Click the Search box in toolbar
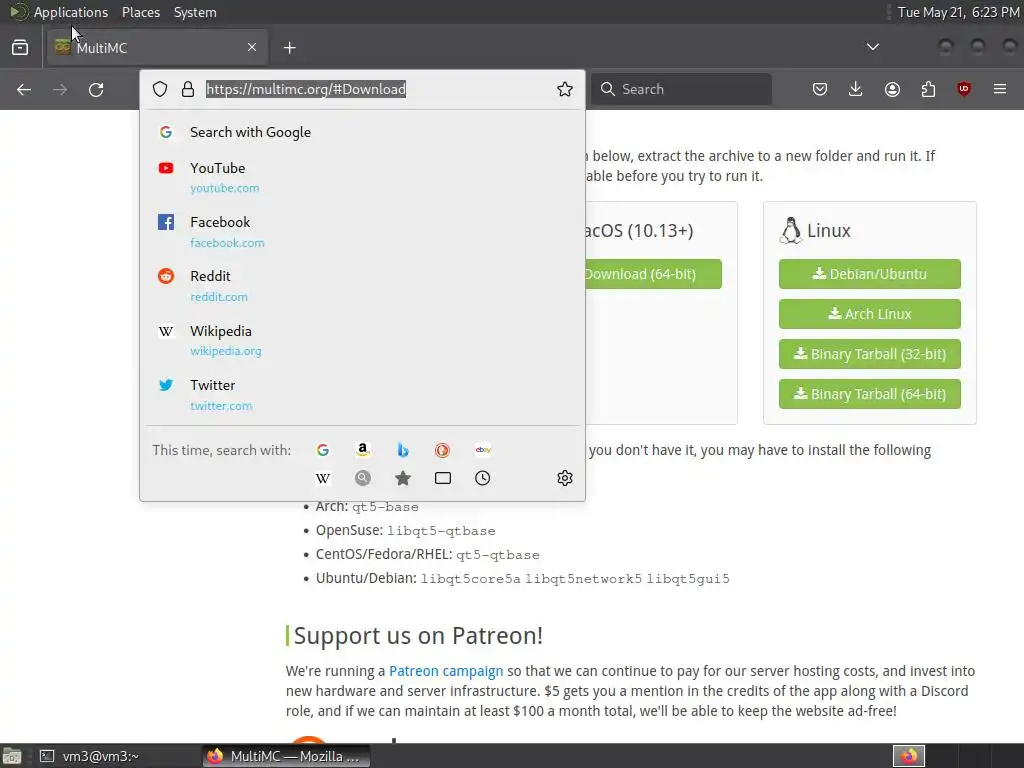Screen dimensions: 1024x768 [682, 89]
